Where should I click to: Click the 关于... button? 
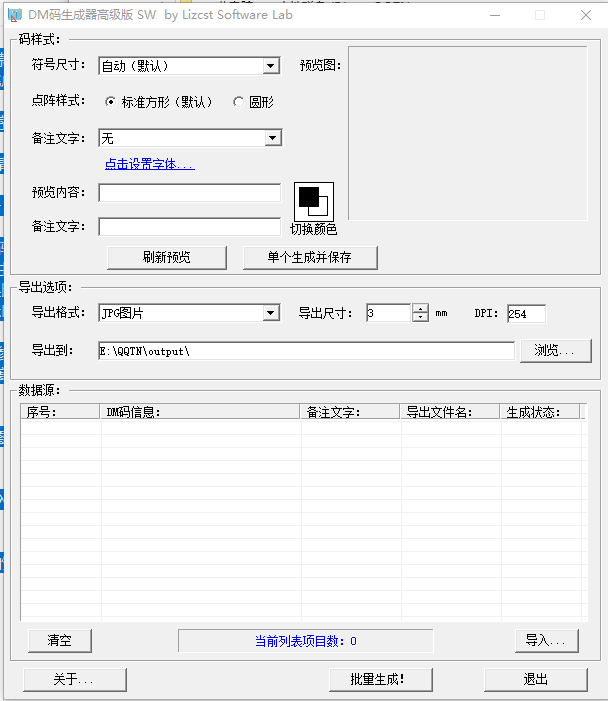click(x=75, y=680)
